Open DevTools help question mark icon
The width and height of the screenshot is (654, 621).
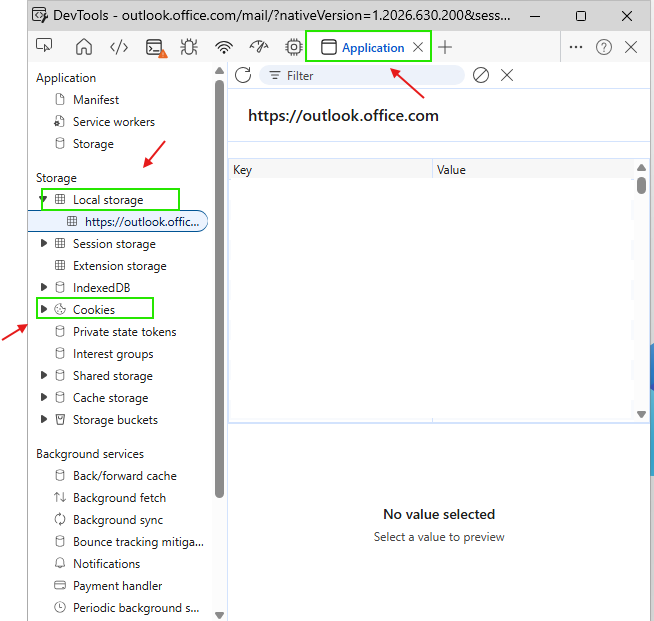click(x=604, y=47)
